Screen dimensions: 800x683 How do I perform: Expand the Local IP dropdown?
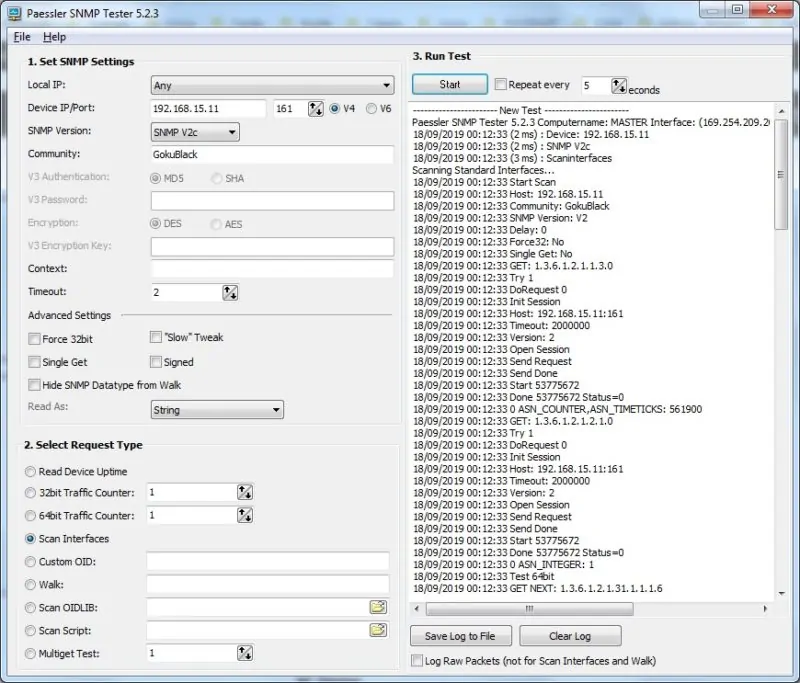tap(272, 86)
